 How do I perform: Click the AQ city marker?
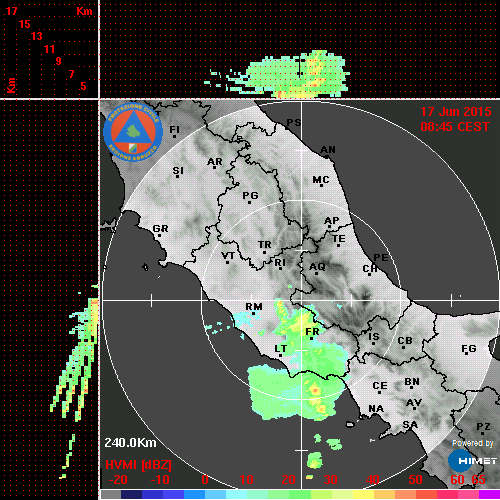point(316,273)
